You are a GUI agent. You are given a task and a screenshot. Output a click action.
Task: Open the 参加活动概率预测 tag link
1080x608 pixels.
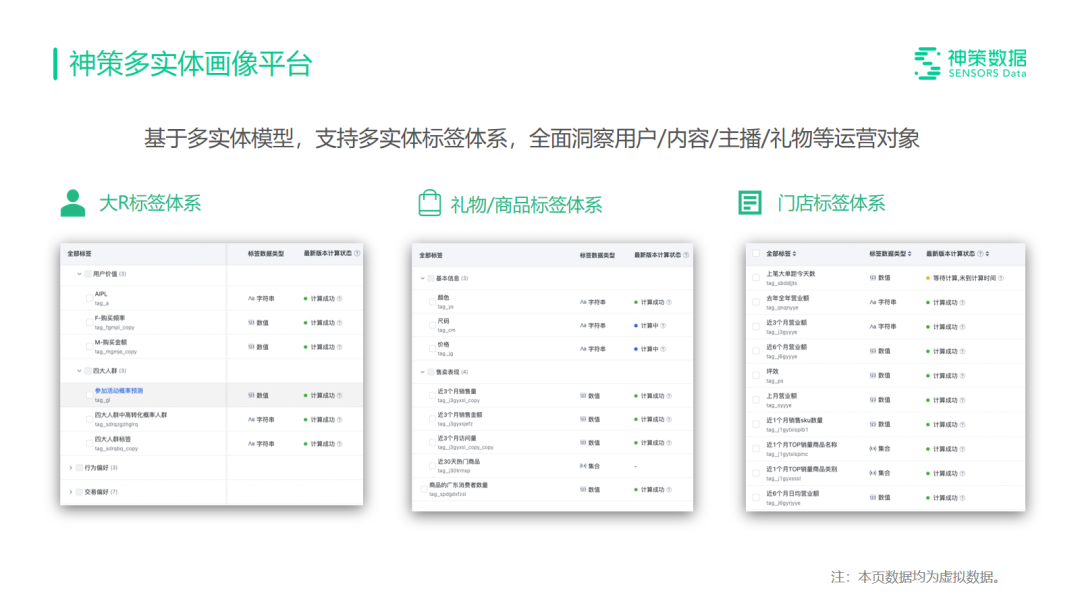point(119,390)
